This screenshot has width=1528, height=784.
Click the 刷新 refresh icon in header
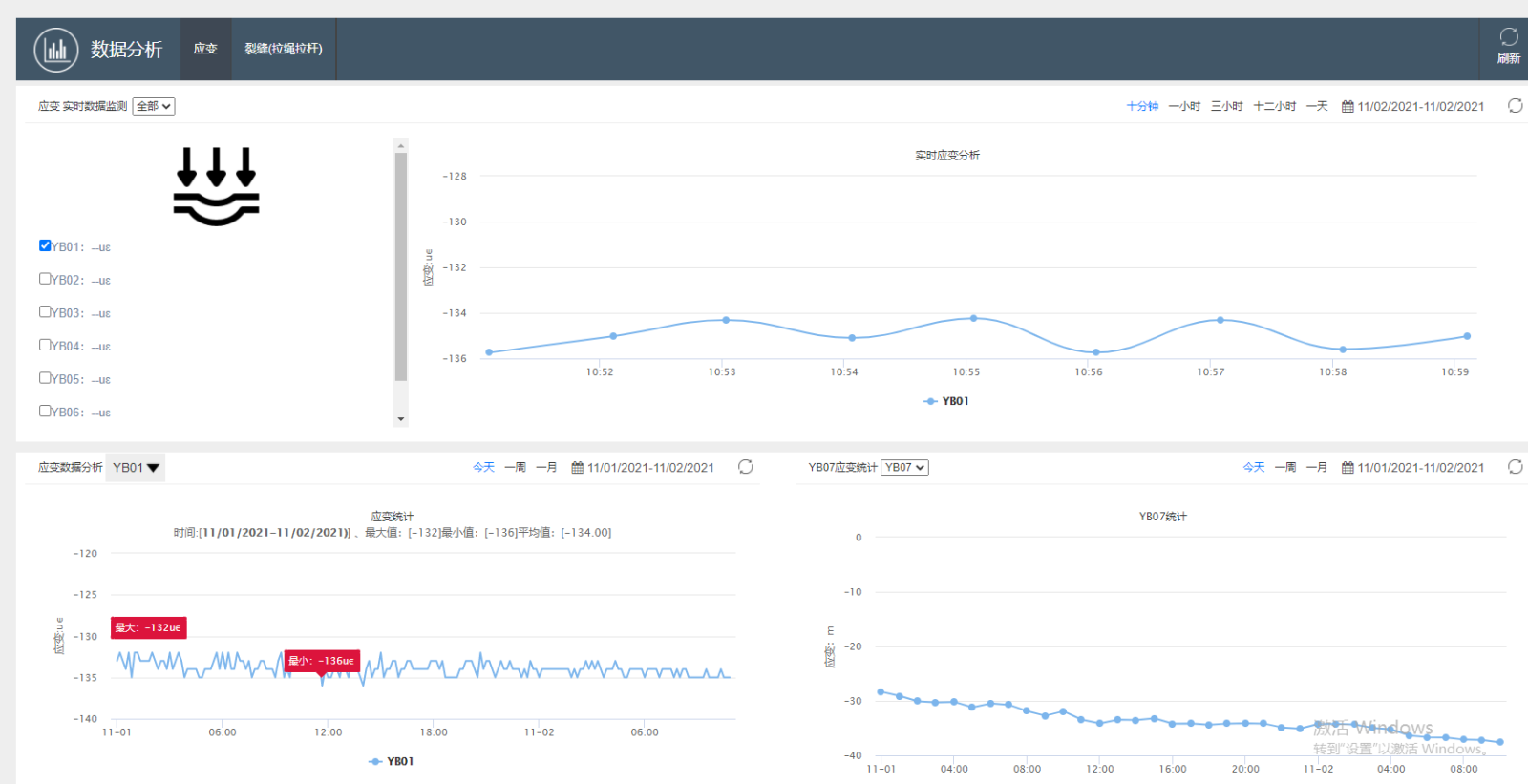[x=1509, y=37]
